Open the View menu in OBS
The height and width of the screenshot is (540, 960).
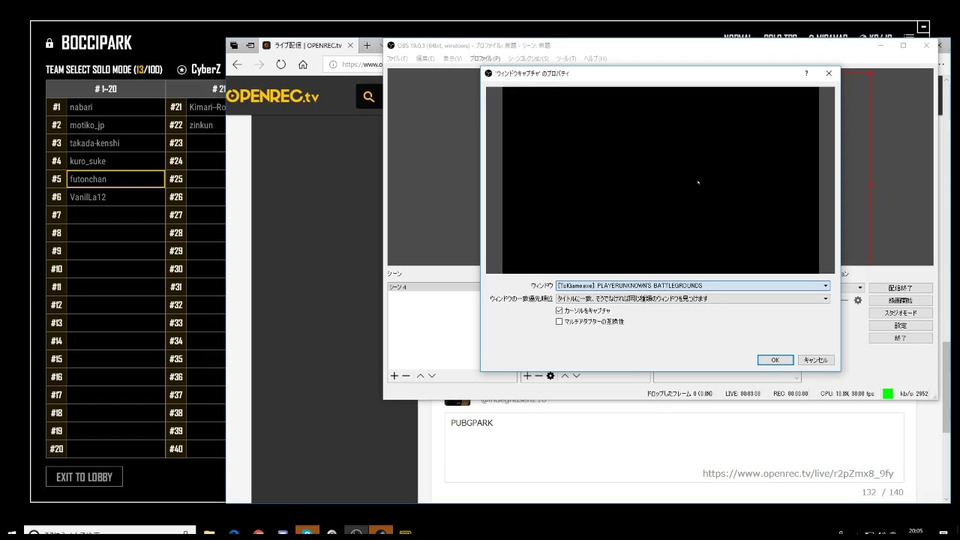click(x=452, y=59)
